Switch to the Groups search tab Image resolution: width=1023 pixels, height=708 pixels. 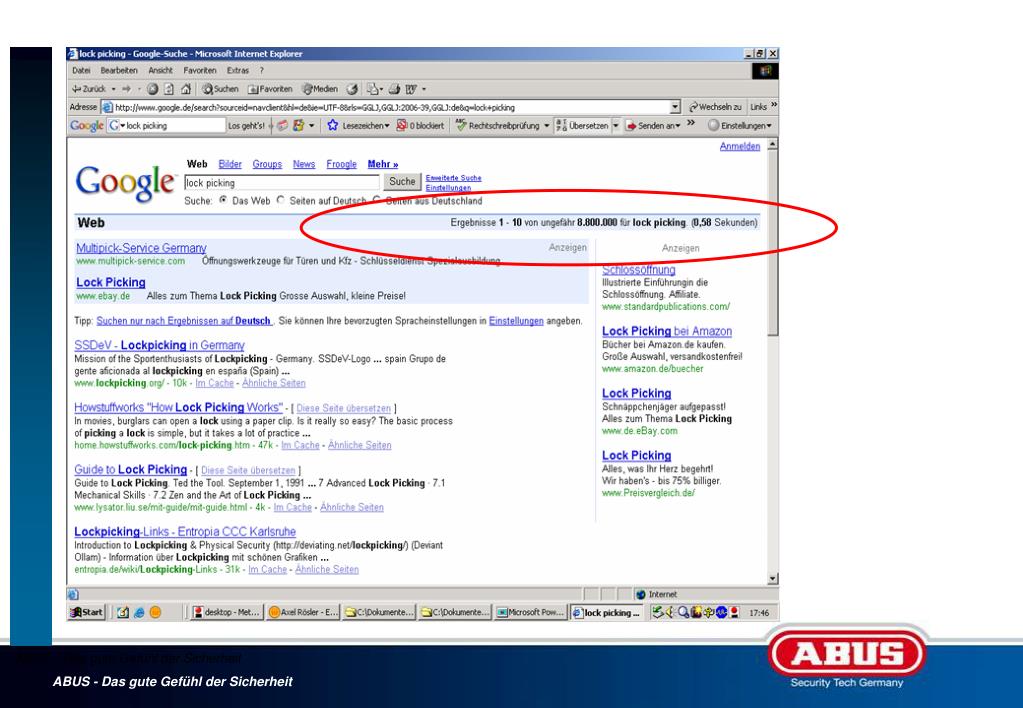[x=267, y=164]
